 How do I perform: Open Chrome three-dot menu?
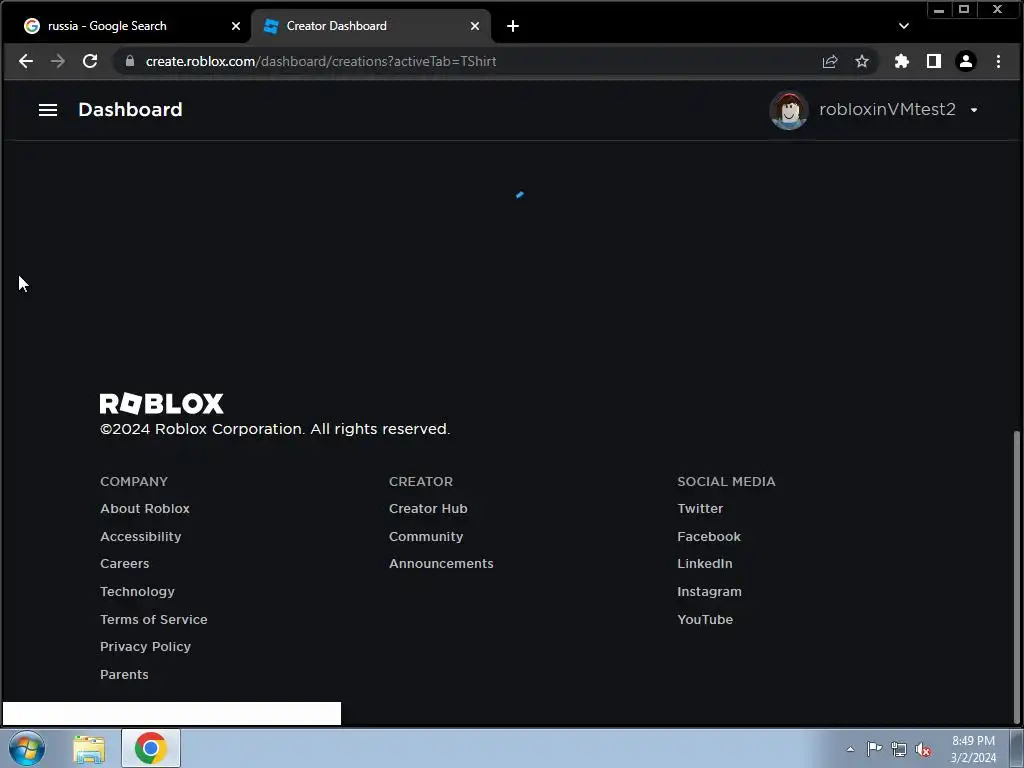click(x=998, y=61)
